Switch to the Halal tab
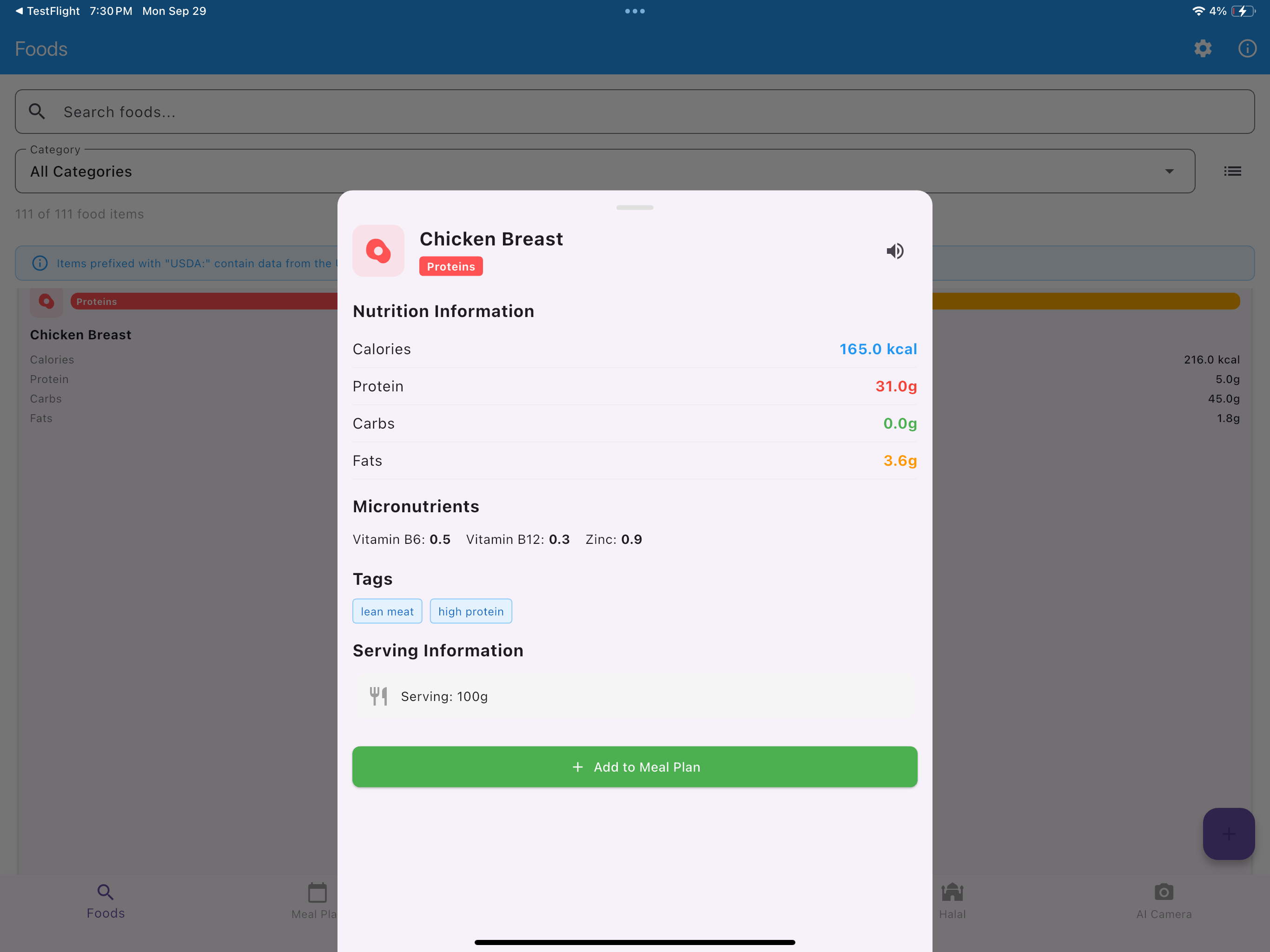Image resolution: width=1270 pixels, height=952 pixels. [952, 901]
